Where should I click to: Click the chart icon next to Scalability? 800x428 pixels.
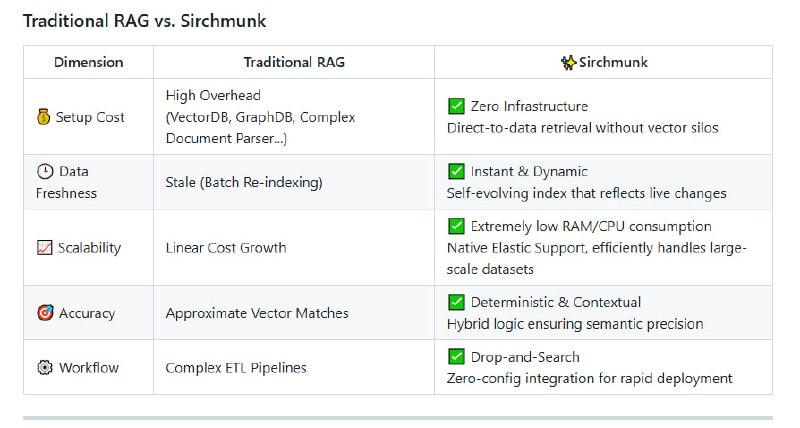44,247
